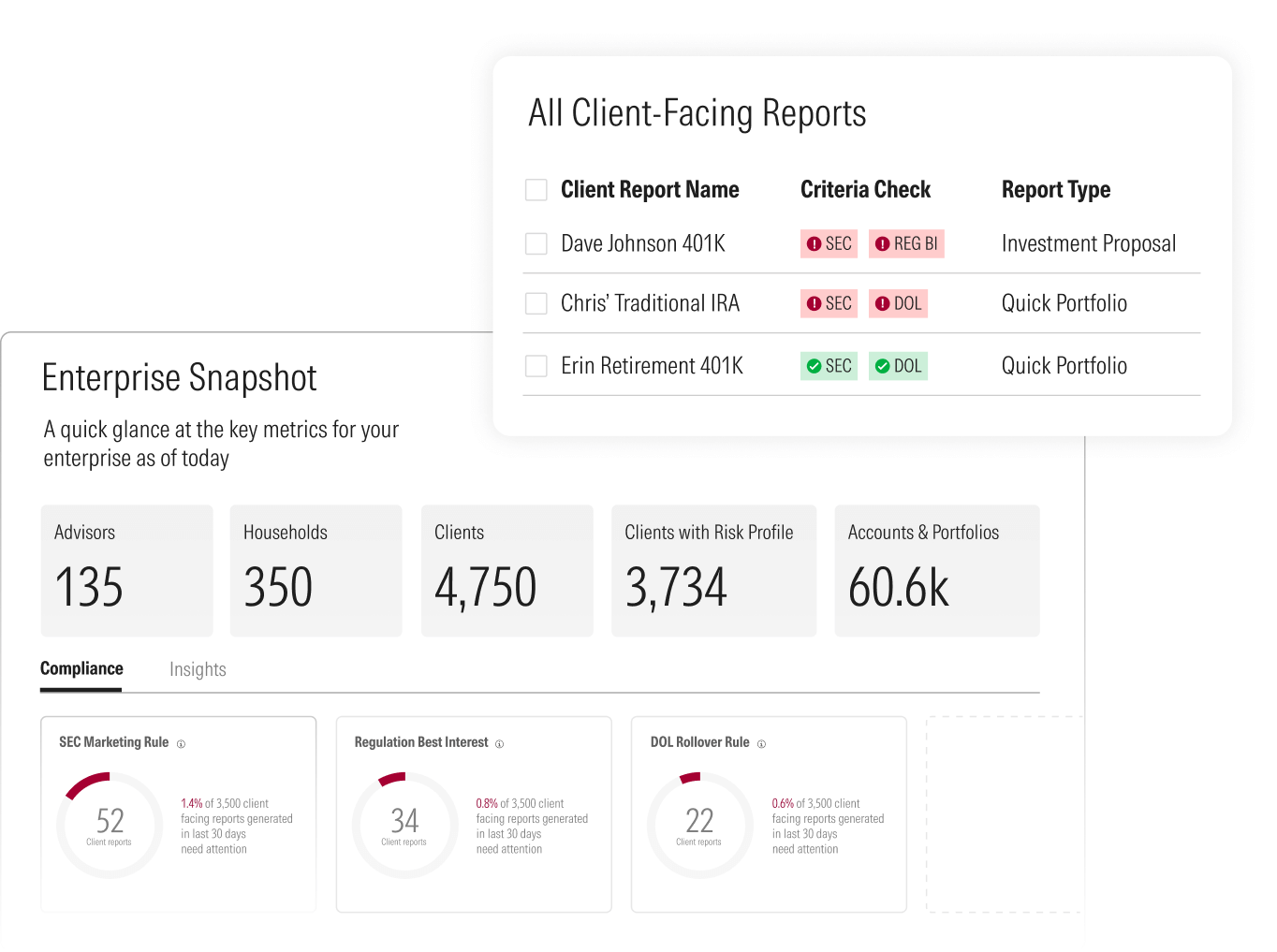1277x952 pixels.
Task: Click the red SEC badge for Dave Johnson 401K
Action: click(x=829, y=243)
